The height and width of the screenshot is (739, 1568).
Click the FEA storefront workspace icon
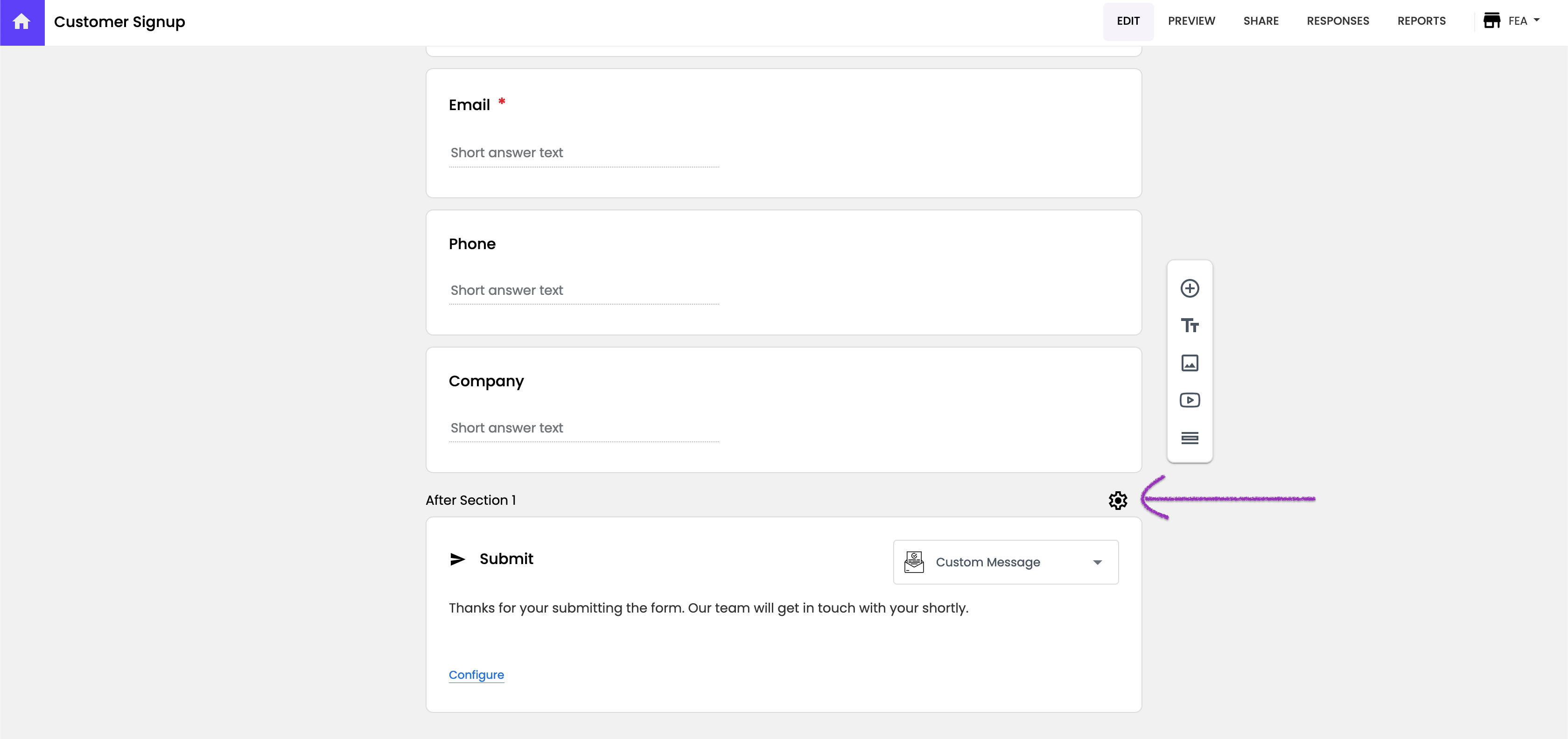point(1491,21)
